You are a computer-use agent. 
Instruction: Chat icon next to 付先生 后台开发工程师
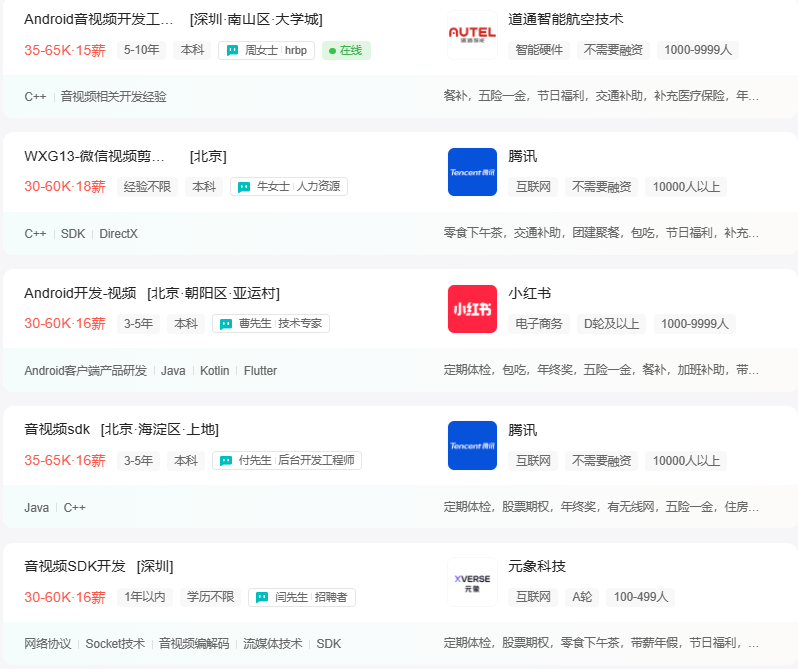(x=226, y=460)
